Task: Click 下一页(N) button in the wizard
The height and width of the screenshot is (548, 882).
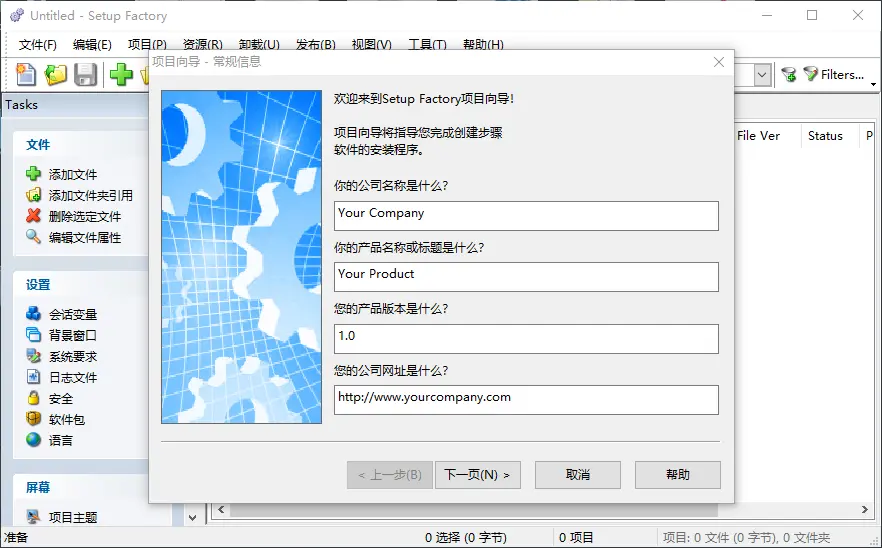Action: click(x=478, y=475)
